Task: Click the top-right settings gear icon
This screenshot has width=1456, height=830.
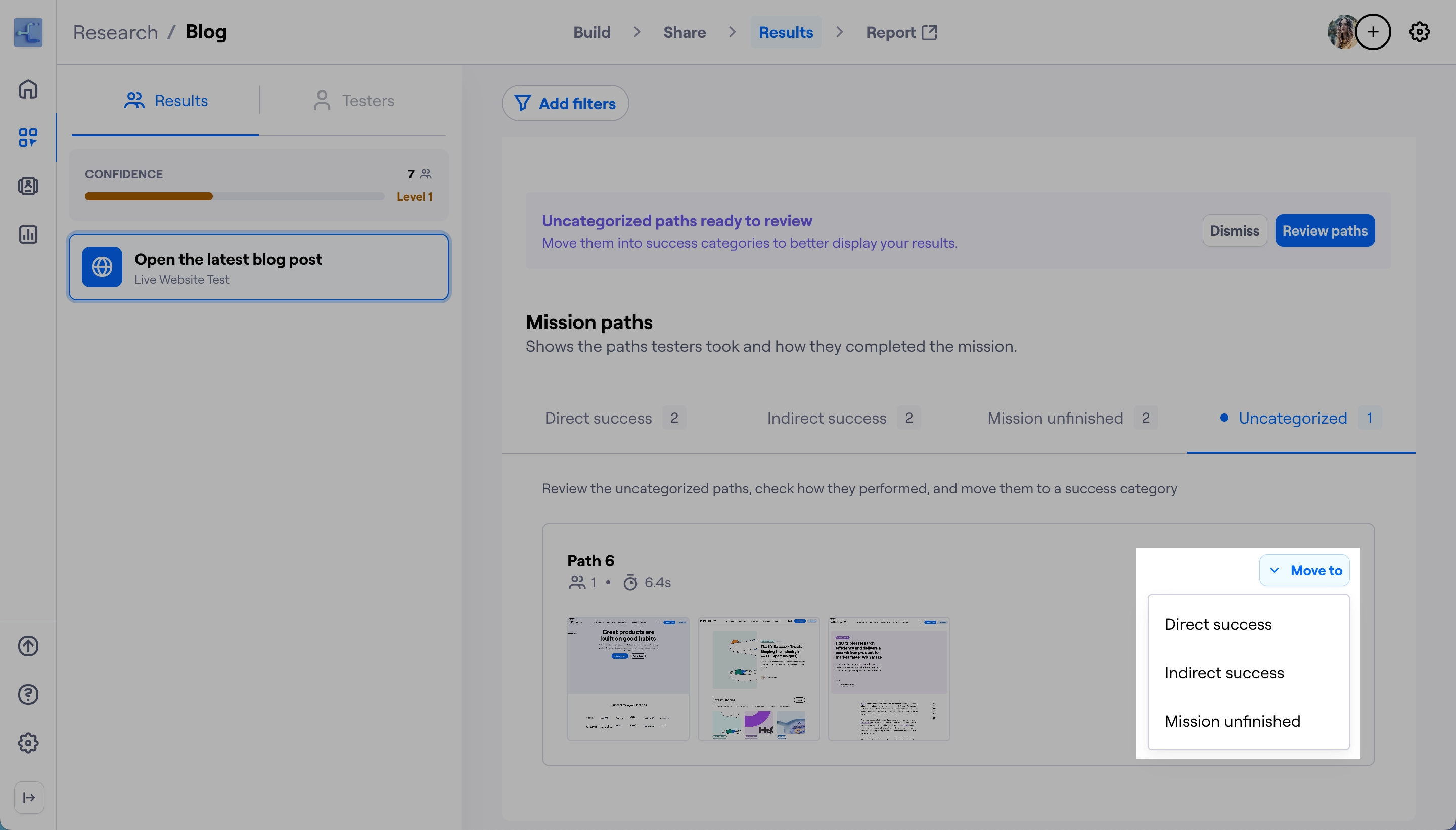Action: click(1419, 32)
